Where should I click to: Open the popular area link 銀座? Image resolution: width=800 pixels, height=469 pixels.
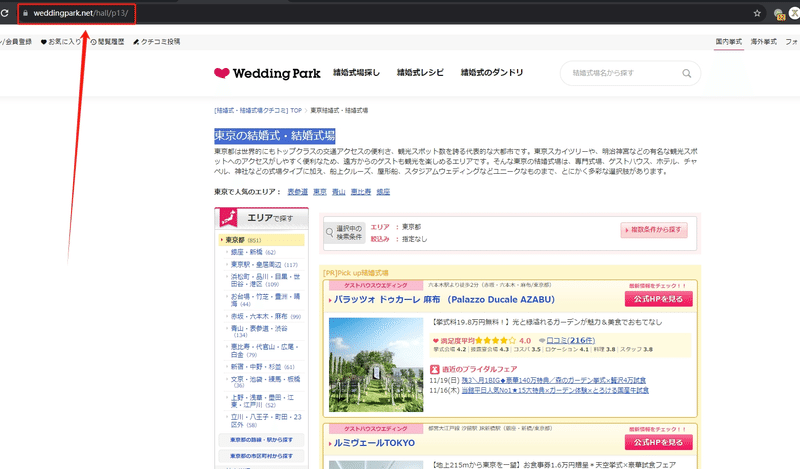coord(383,192)
